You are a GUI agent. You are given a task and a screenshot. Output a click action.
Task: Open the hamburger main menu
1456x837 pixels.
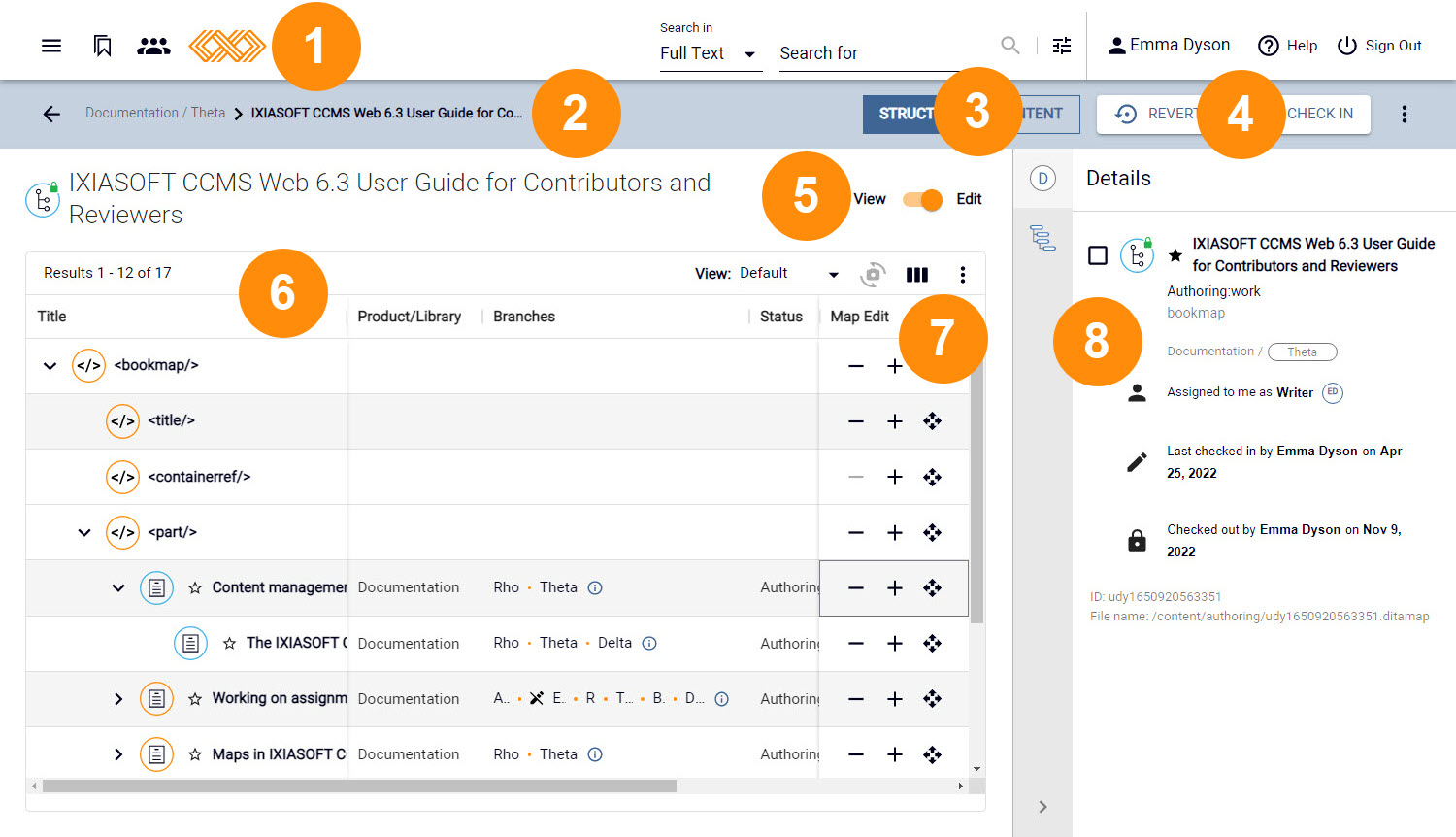point(51,46)
